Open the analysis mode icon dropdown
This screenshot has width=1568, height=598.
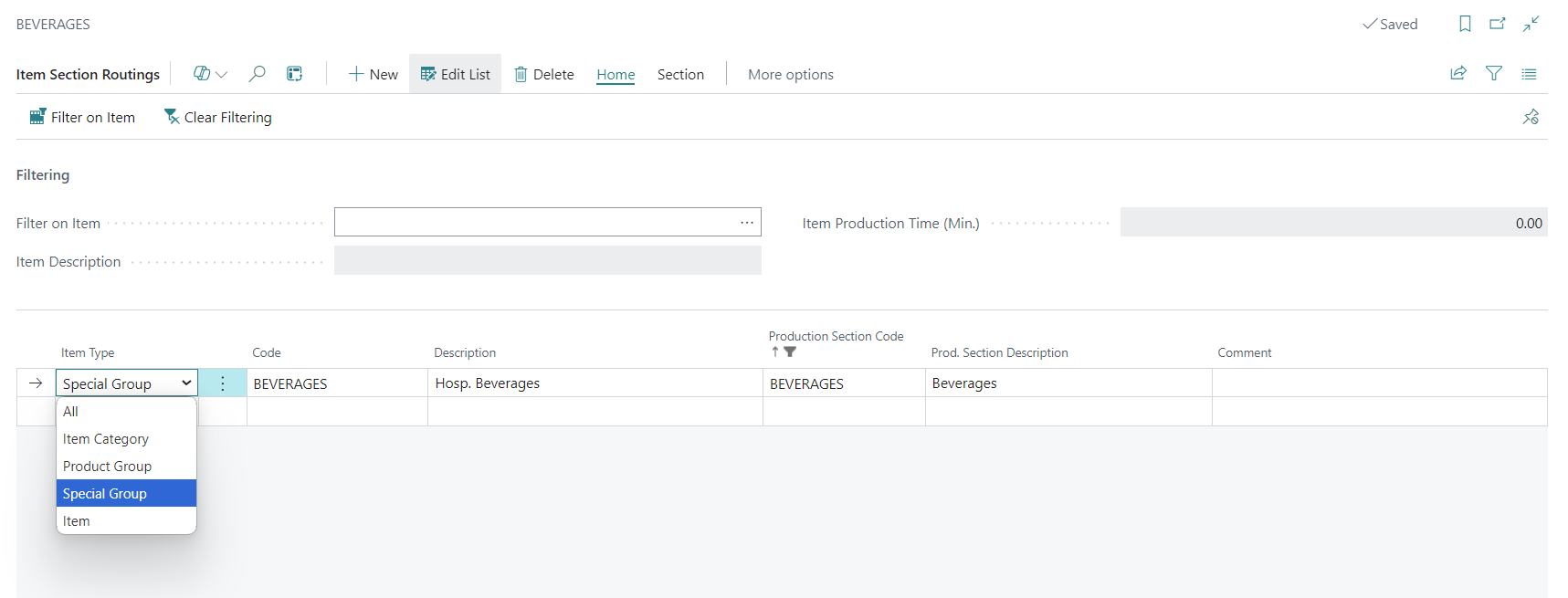point(210,74)
